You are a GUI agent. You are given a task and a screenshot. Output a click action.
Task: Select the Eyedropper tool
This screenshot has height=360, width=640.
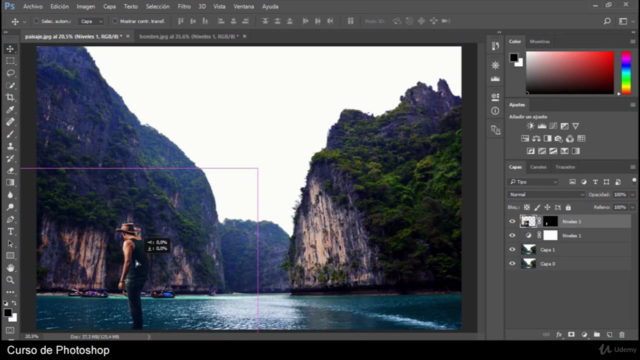(11, 110)
